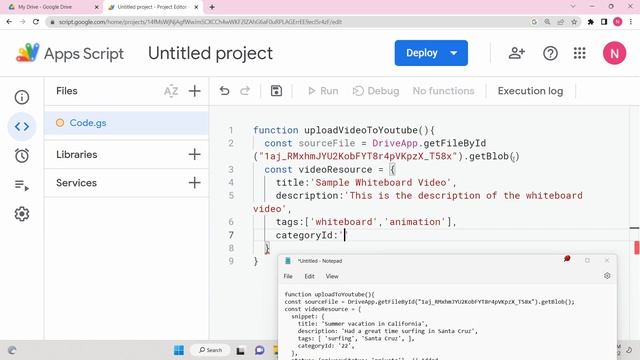Reload the page in browser
Viewport: 640px width, 360px height.
pyautogui.click(x=36, y=22)
